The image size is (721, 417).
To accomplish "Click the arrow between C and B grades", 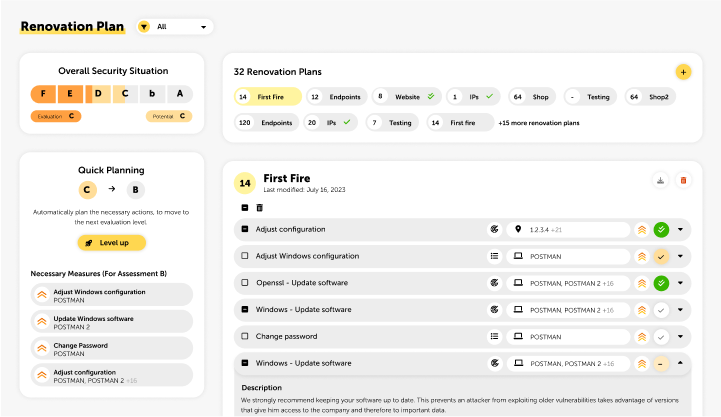I will pyautogui.click(x=112, y=189).
